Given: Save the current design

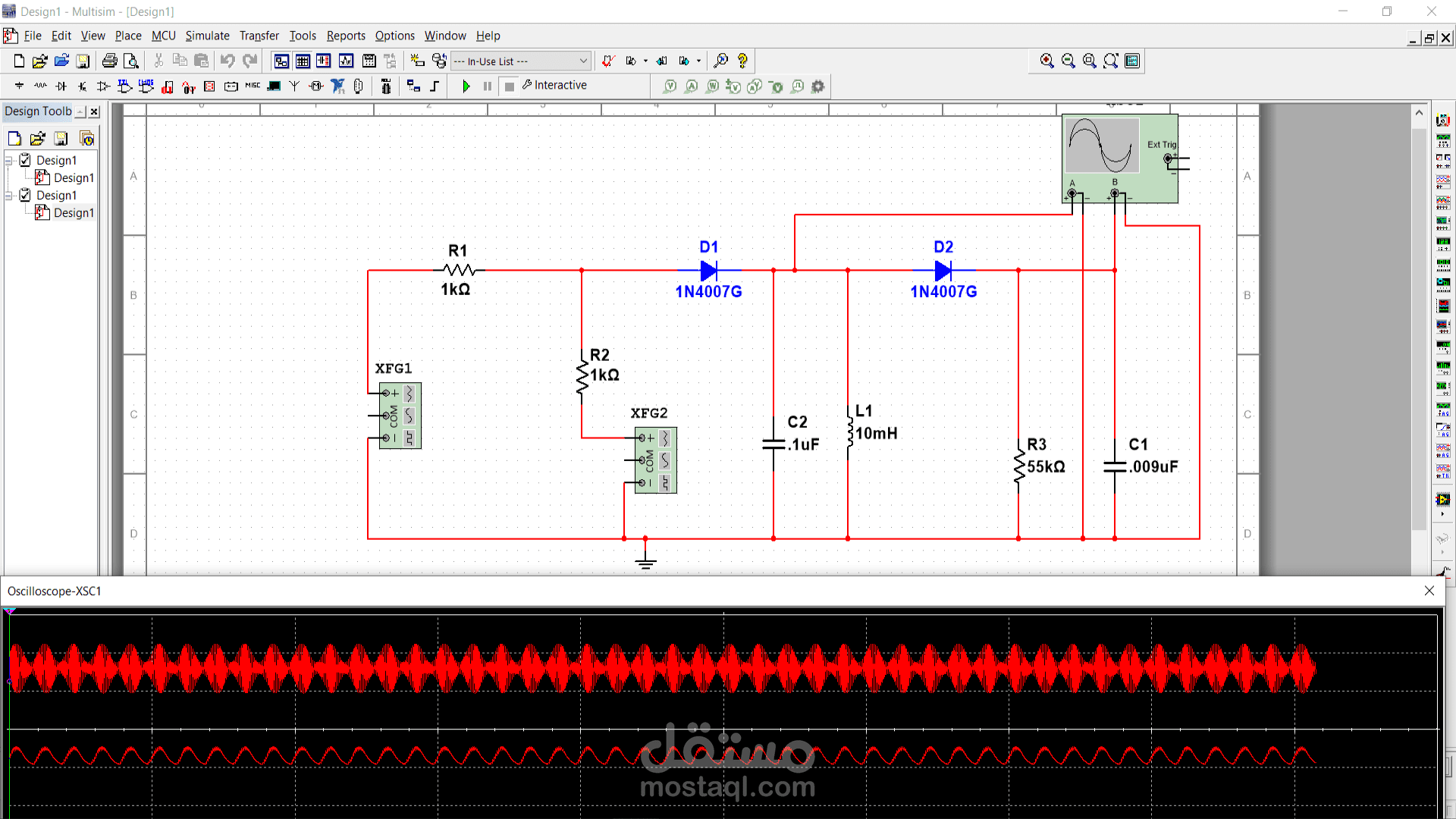Looking at the screenshot, I should [83, 61].
